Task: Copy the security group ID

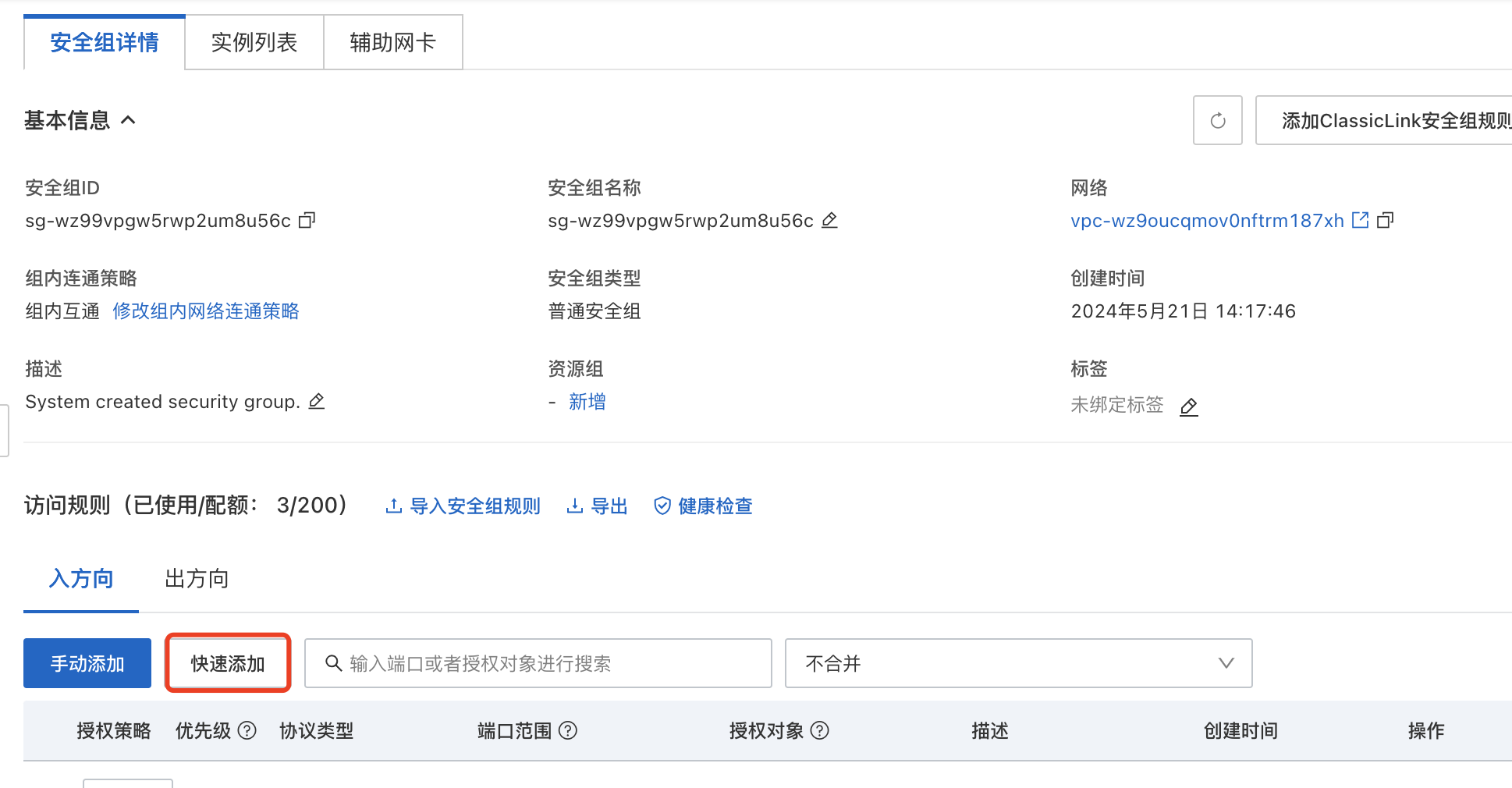Action: 307,221
